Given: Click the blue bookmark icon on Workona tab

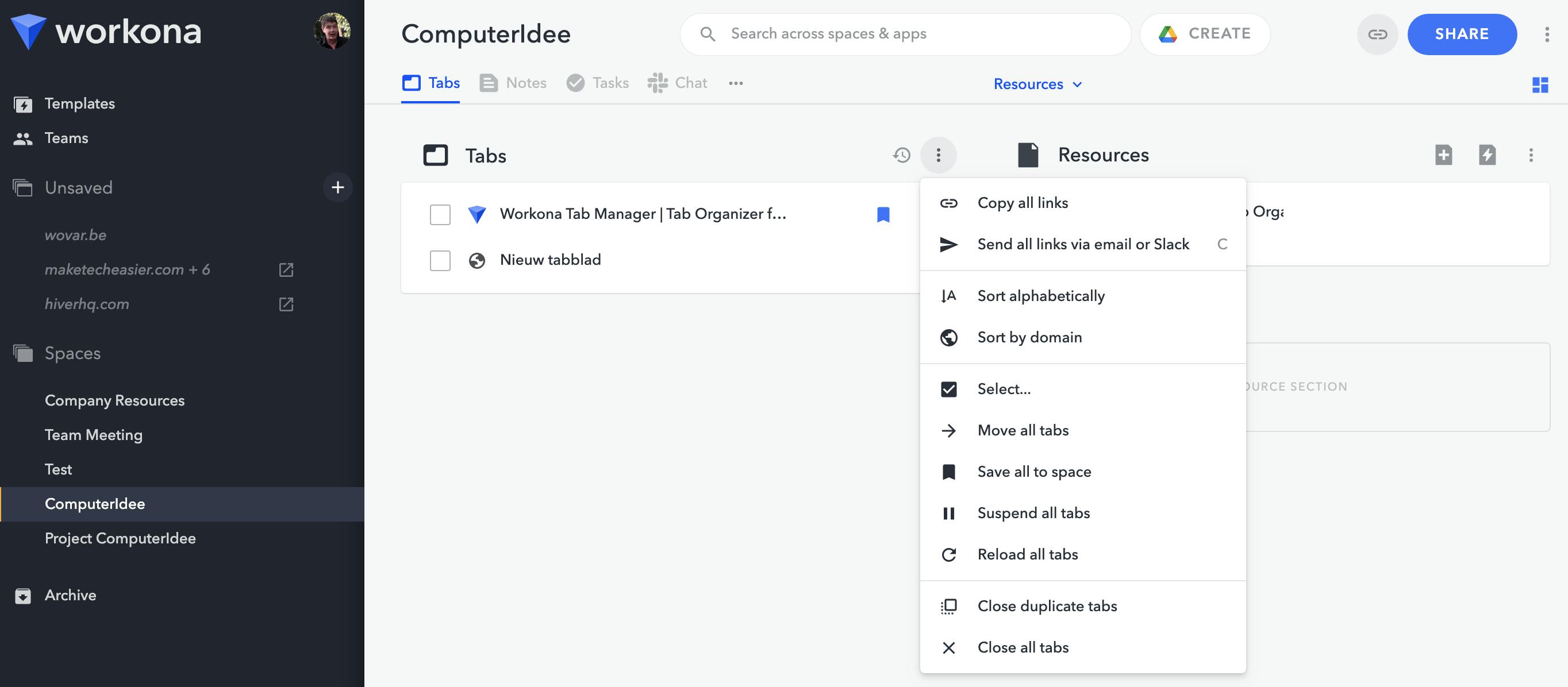Looking at the screenshot, I should click(883, 214).
